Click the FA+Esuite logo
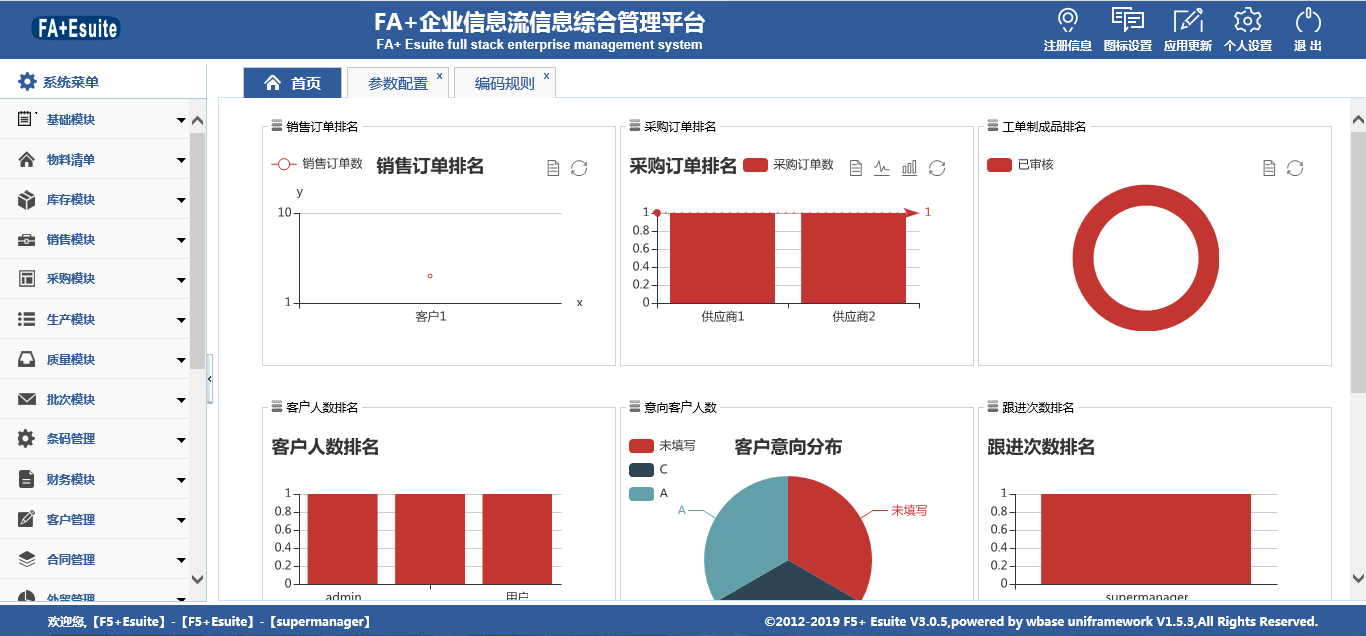 [x=75, y=28]
